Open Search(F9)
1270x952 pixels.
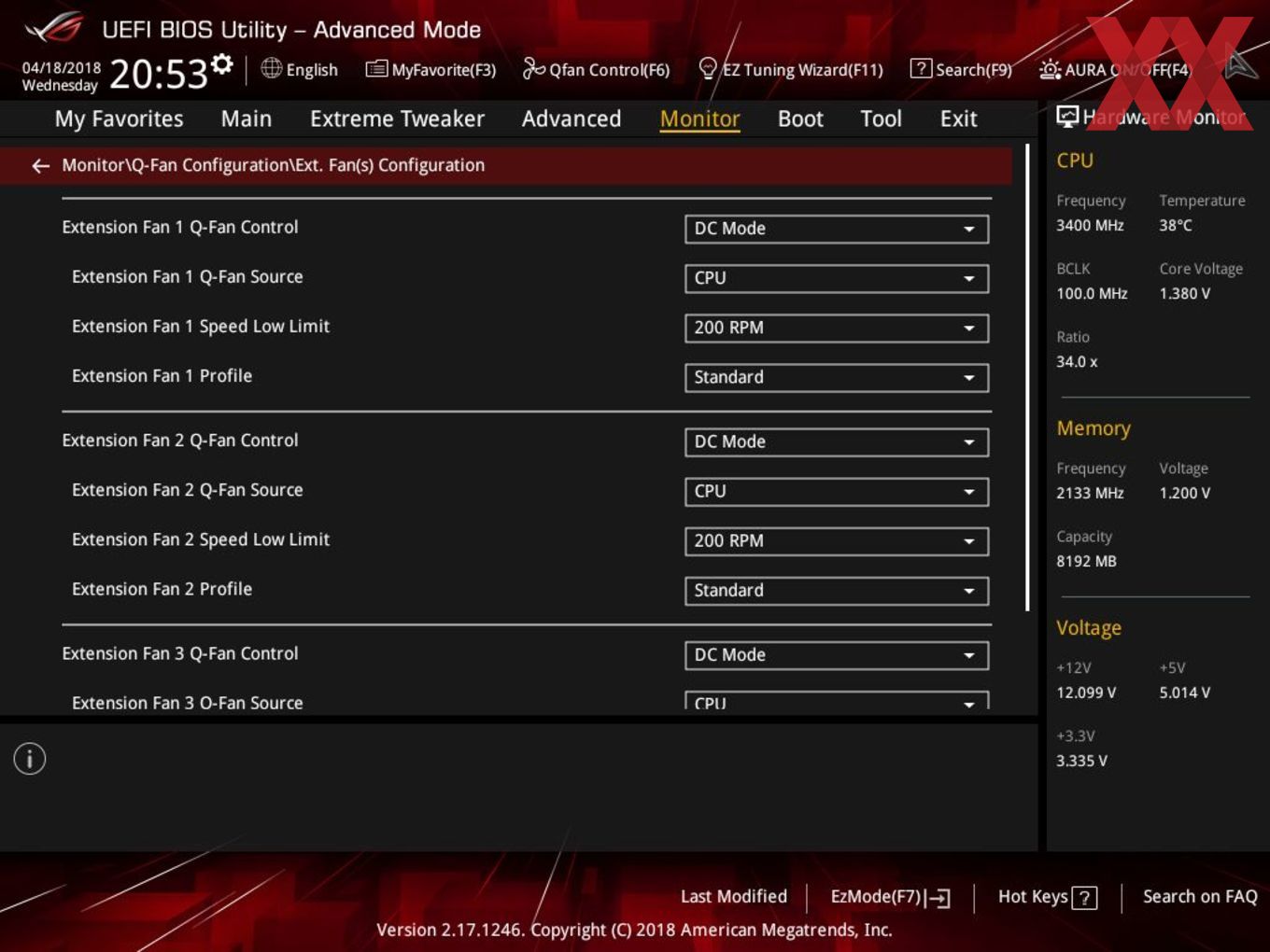(962, 70)
